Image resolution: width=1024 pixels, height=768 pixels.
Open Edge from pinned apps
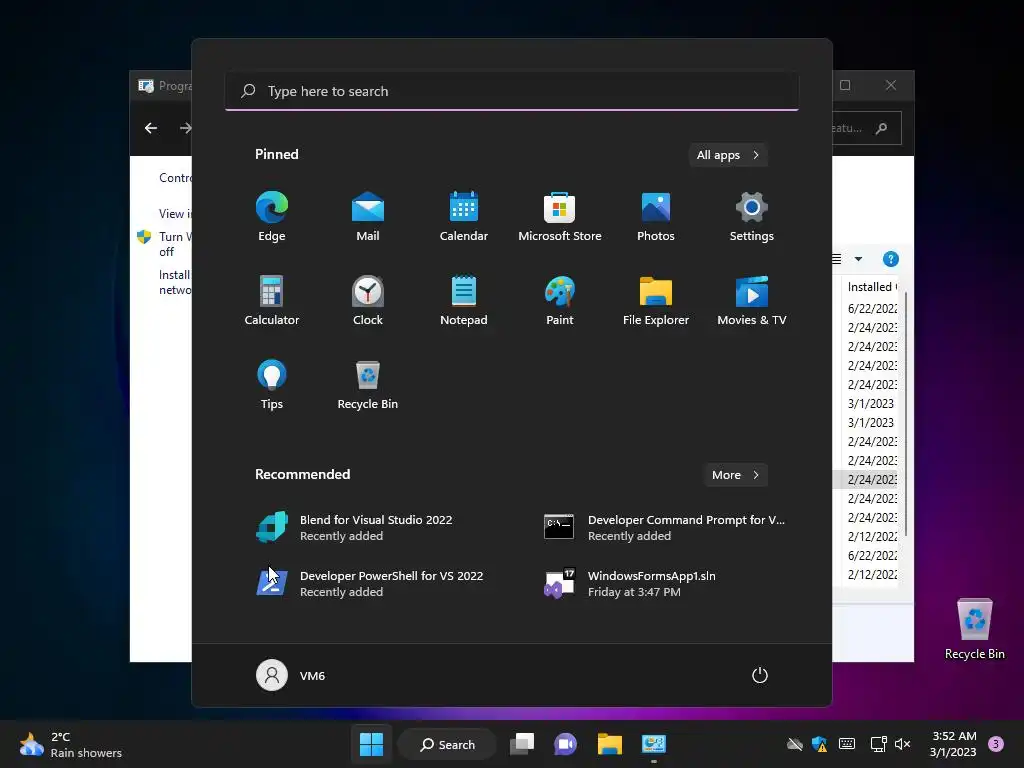tap(272, 217)
